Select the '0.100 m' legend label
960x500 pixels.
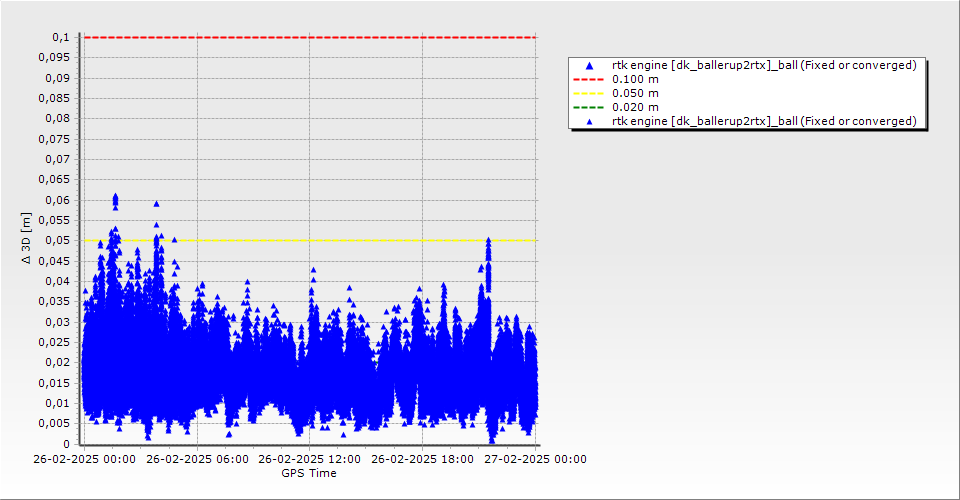pyautogui.click(x=636, y=80)
